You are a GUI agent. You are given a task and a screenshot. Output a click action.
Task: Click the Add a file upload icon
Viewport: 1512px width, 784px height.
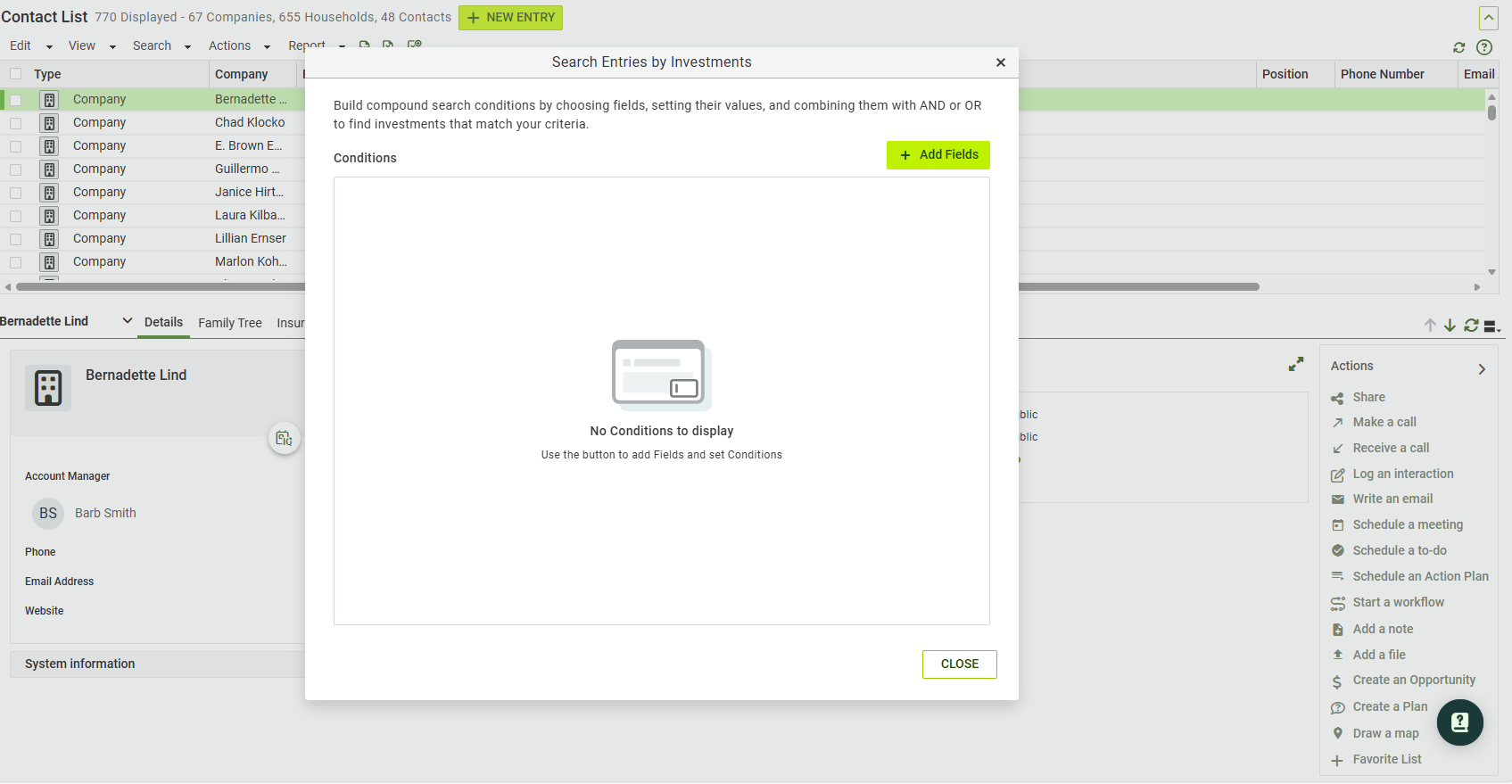pyautogui.click(x=1337, y=656)
